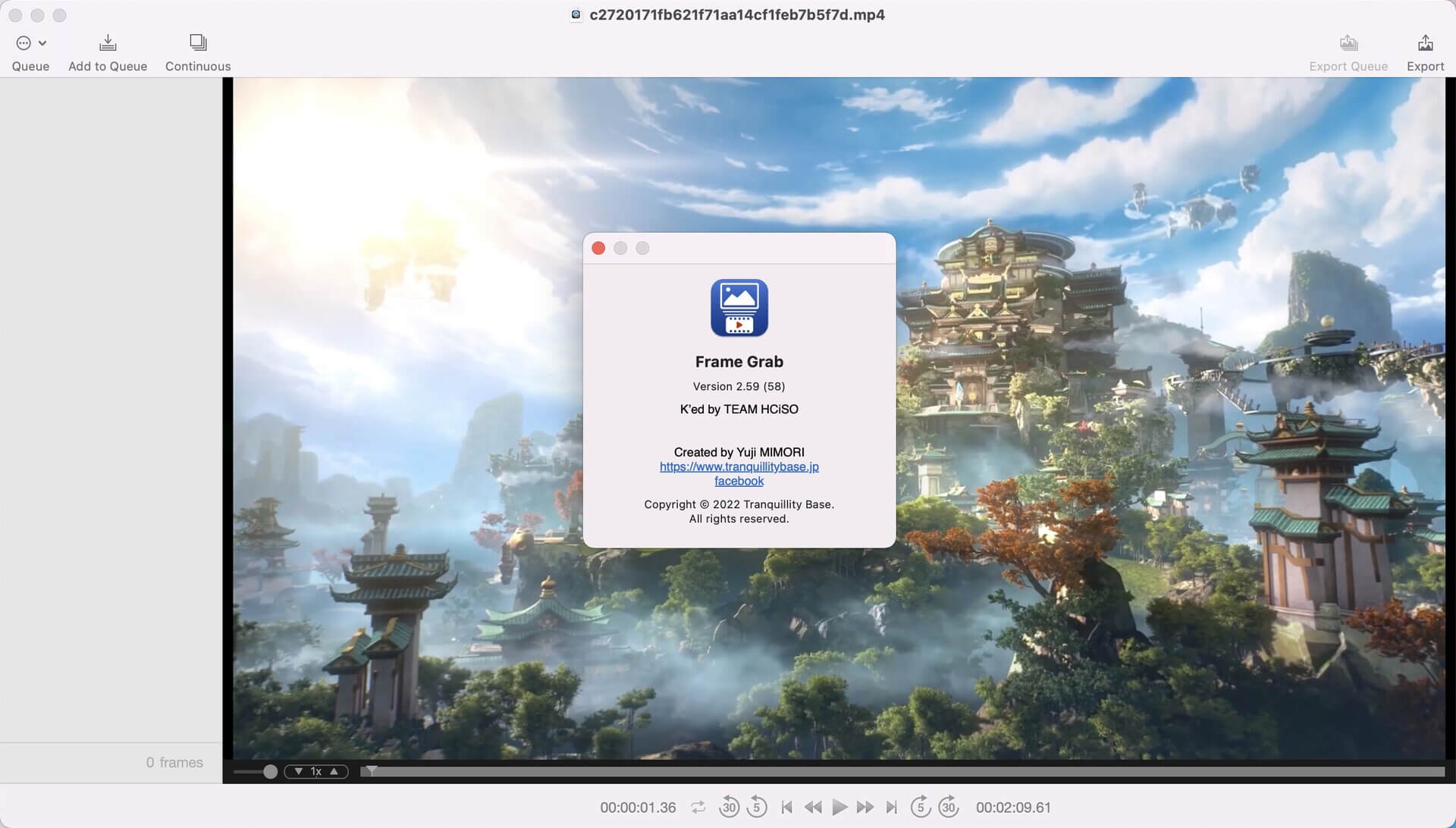Fast forward the video
The image size is (1456, 828).
tap(865, 808)
